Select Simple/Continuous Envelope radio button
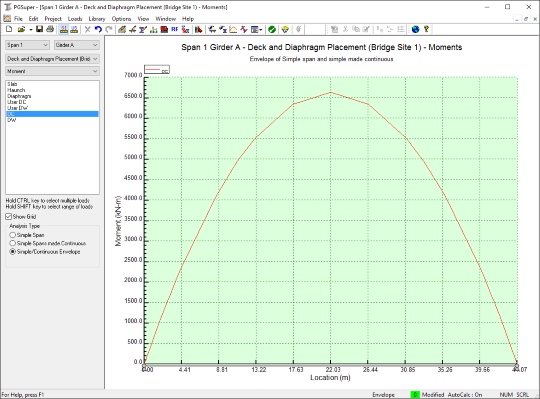This screenshot has width=540, height=399. [45, 252]
